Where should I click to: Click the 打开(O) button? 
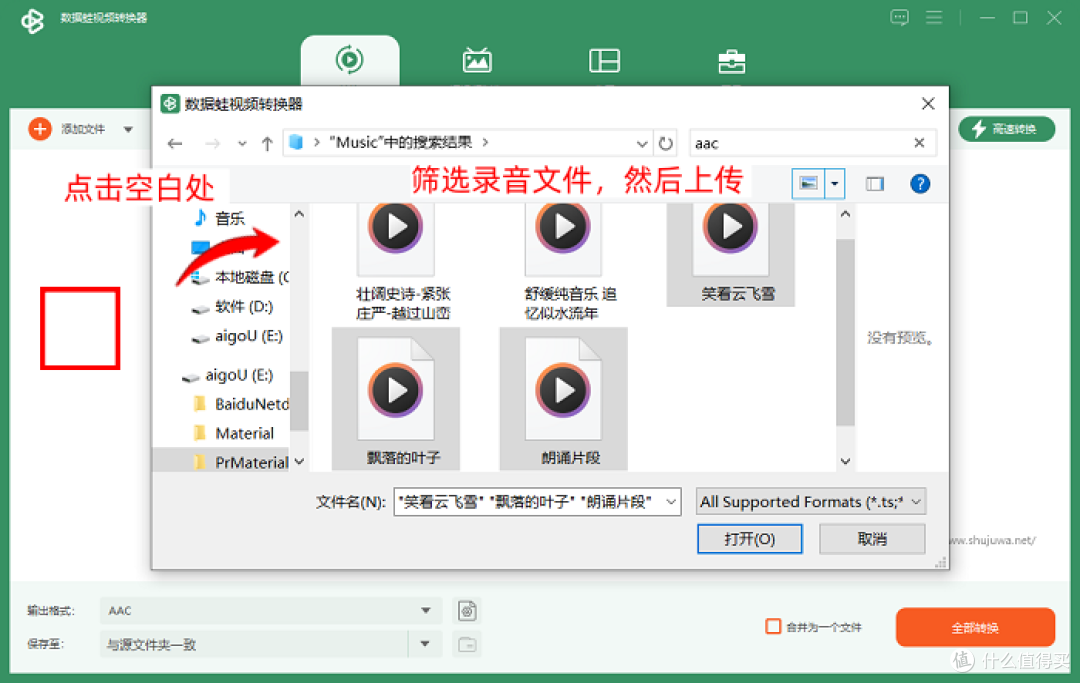(x=749, y=539)
